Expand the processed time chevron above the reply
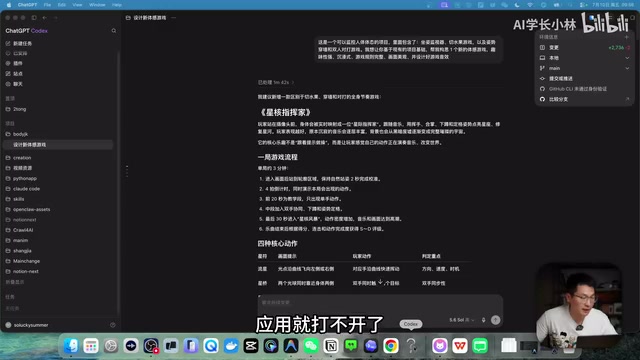640x360 pixels. pyautogui.click(x=293, y=82)
